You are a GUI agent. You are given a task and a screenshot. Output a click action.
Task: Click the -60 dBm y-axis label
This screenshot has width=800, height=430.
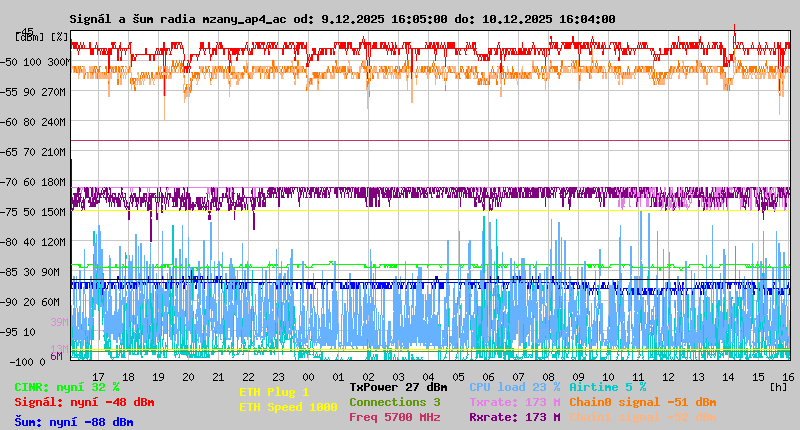coord(32,121)
